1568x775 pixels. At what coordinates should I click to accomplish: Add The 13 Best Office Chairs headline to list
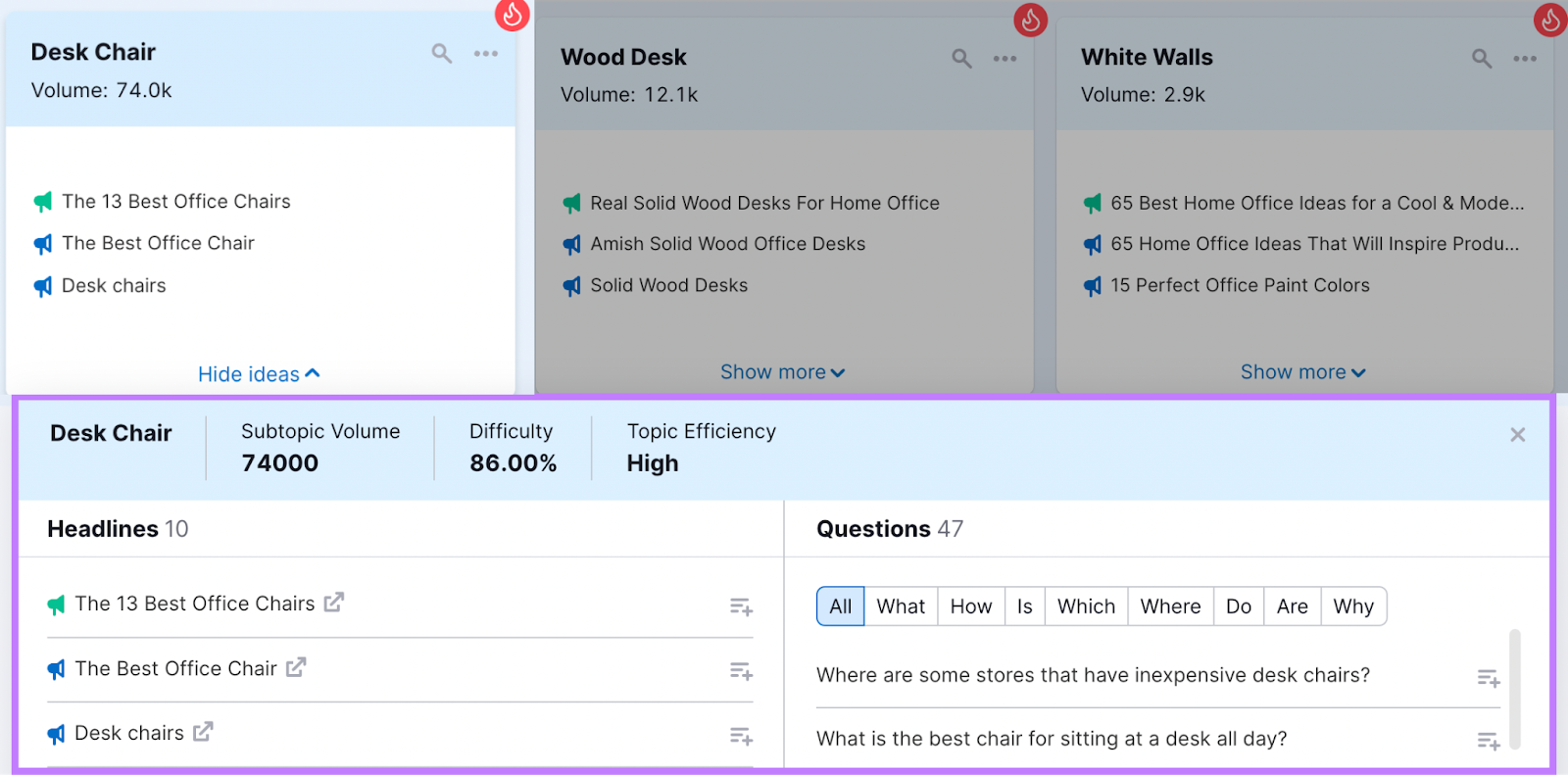click(741, 607)
